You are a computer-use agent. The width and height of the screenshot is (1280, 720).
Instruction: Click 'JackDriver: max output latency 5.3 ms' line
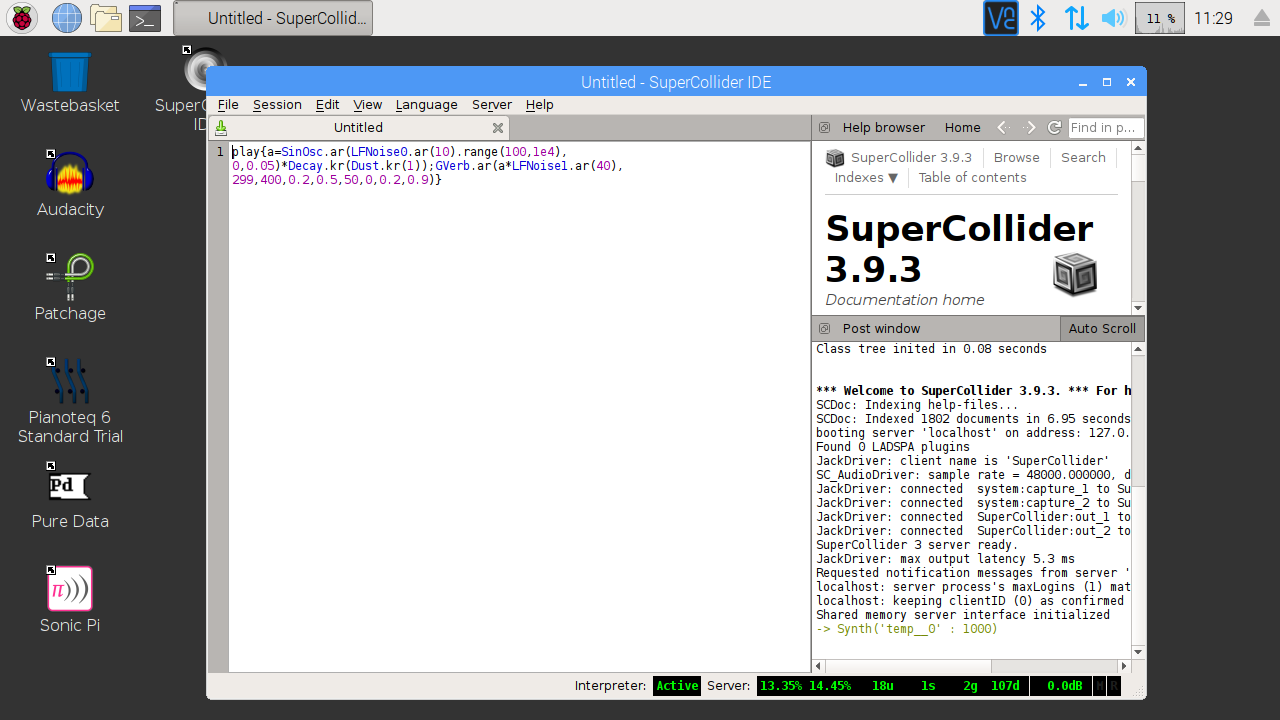coord(946,559)
